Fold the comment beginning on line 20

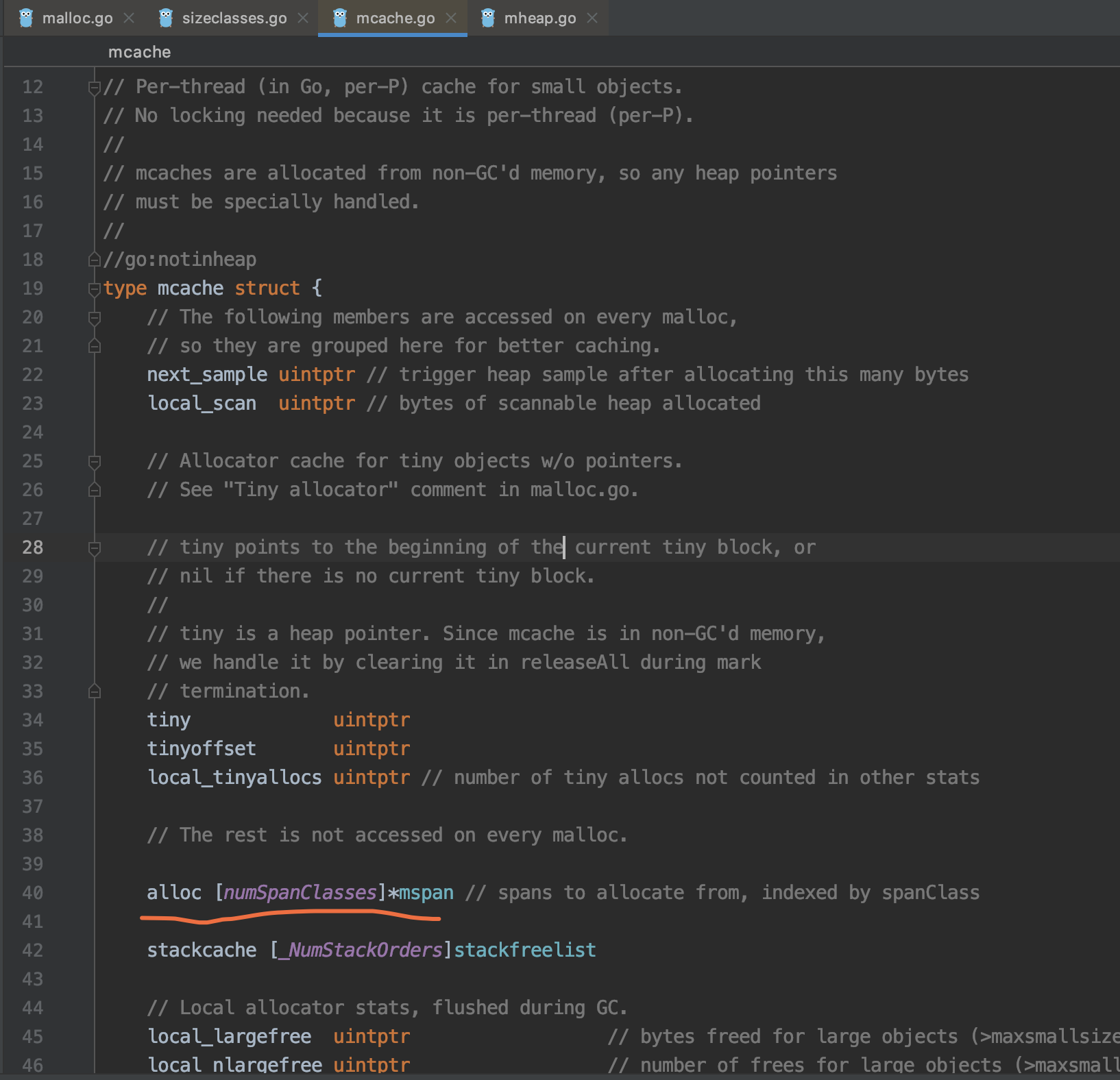pyautogui.click(x=95, y=317)
